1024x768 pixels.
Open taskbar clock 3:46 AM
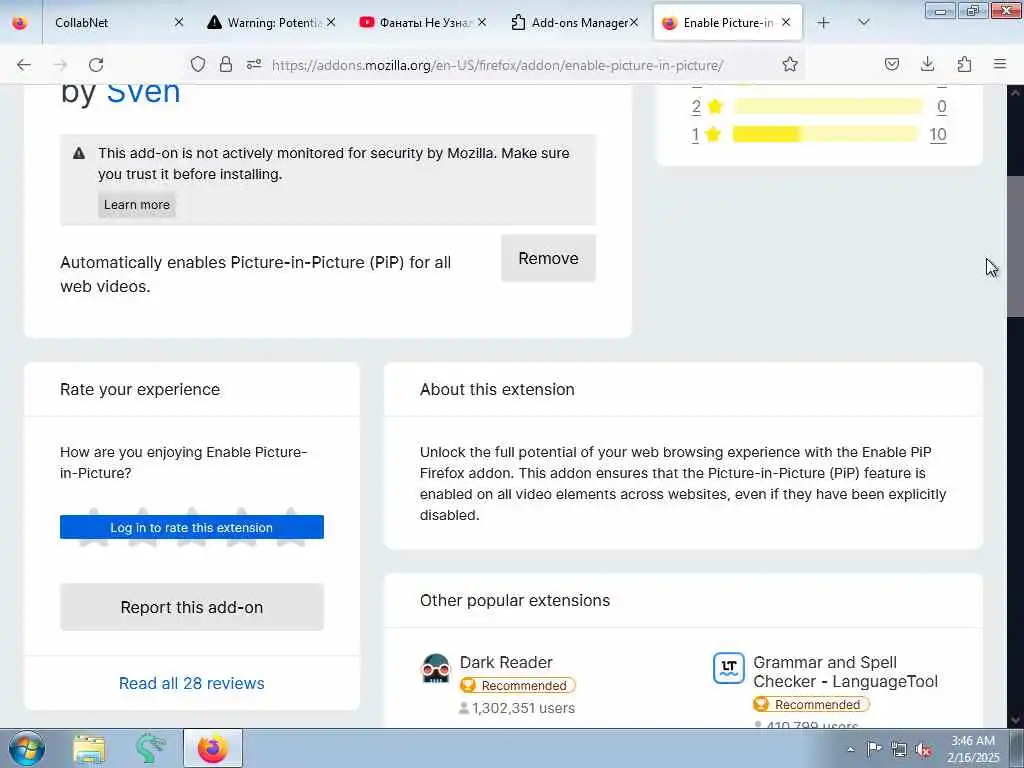(x=973, y=749)
